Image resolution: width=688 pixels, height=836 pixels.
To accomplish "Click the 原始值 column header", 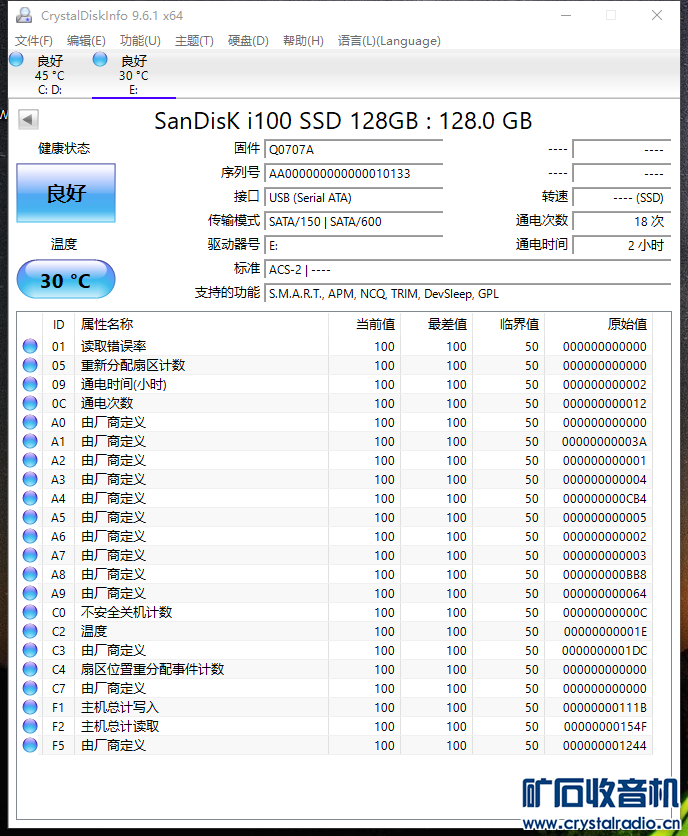I will point(598,324).
